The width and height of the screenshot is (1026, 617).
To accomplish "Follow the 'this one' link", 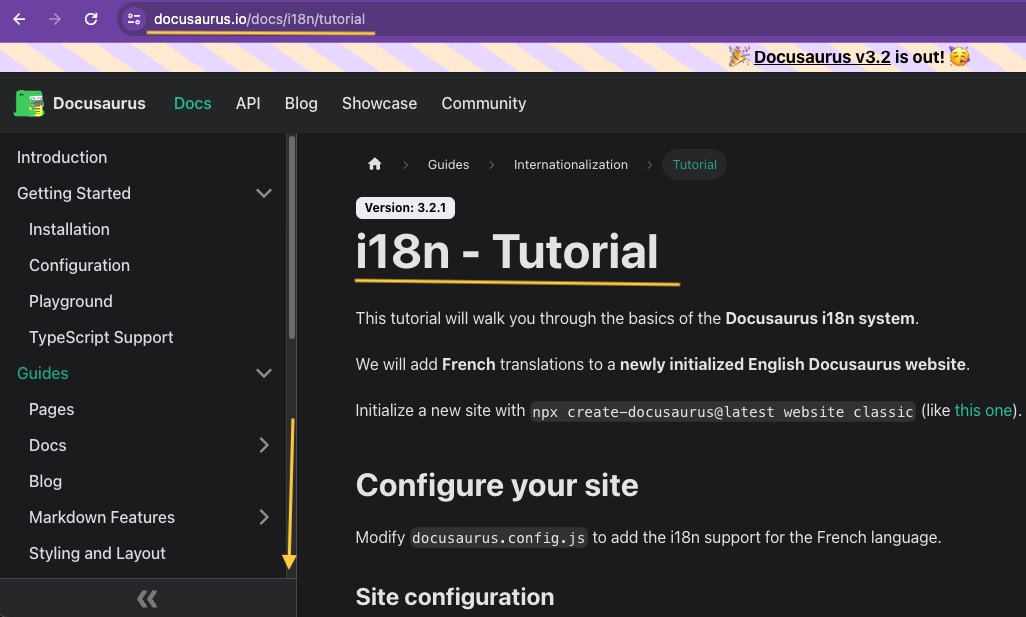I will [983, 410].
